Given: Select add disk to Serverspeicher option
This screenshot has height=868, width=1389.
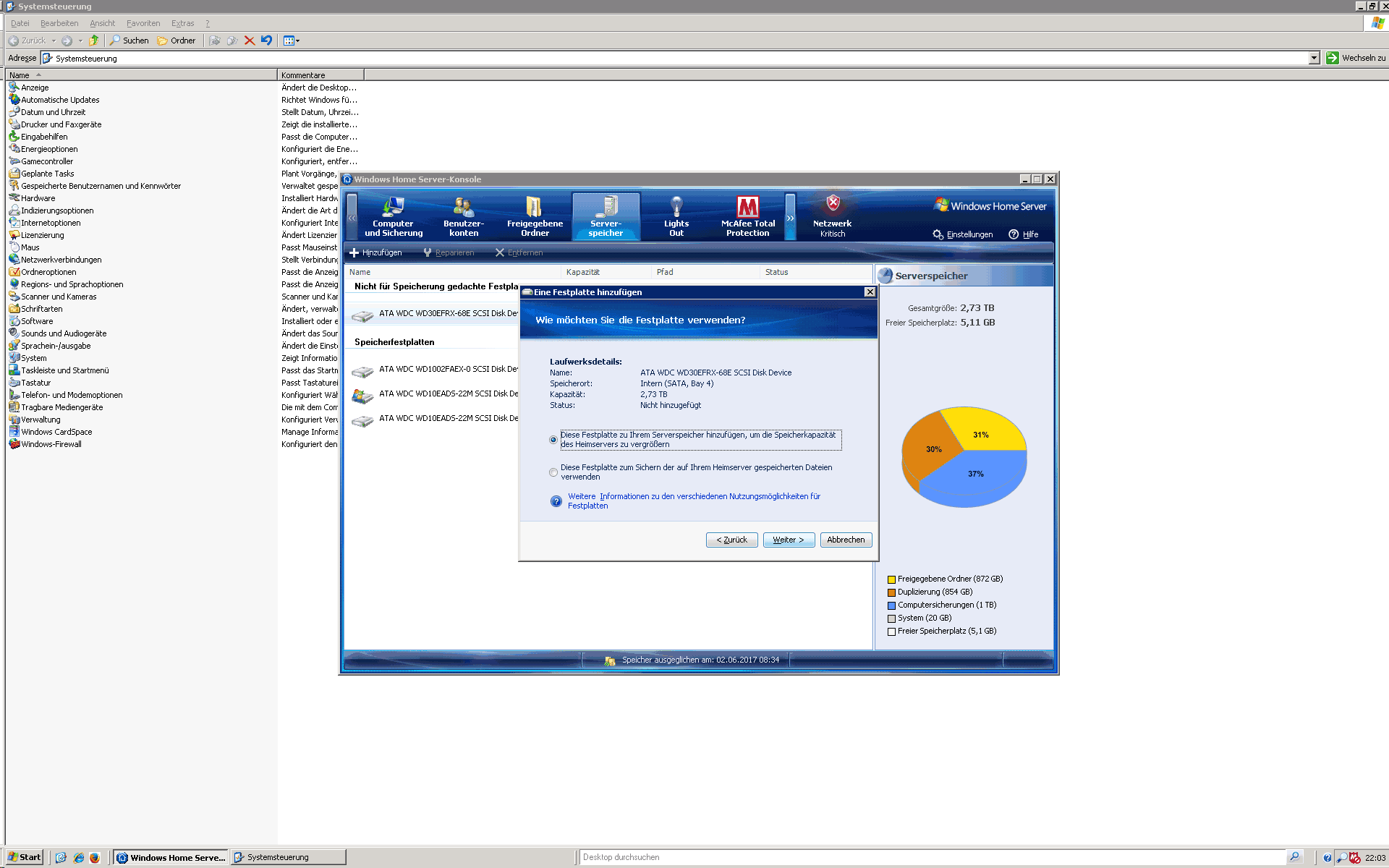Looking at the screenshot, I should point(553,440).
